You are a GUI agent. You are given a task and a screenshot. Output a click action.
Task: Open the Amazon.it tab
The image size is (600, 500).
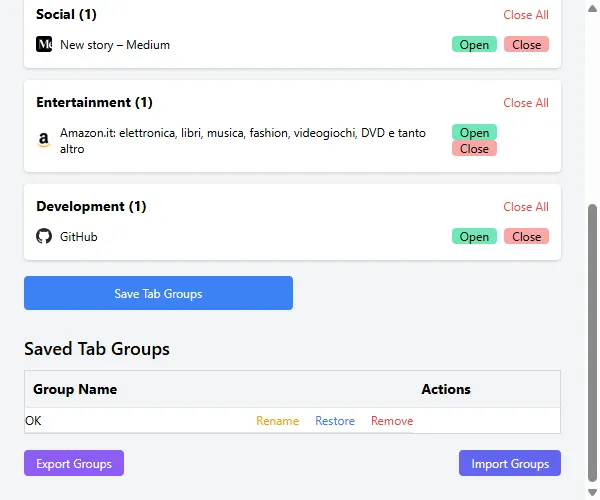point(474,133)
